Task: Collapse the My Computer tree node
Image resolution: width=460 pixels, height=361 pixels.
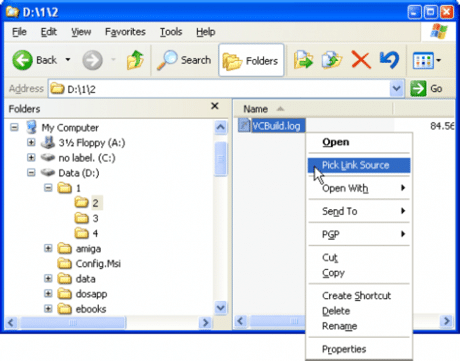Action: (x=14, y=127)
